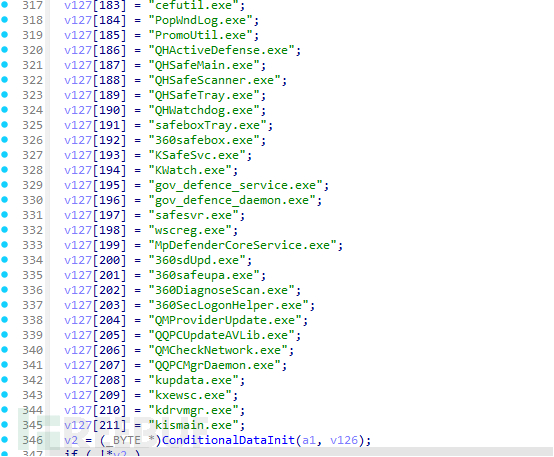This screenshot has width=554, height=457.
Task: Select string "MpDefenderCoreService.exe"
Action: 242,245
